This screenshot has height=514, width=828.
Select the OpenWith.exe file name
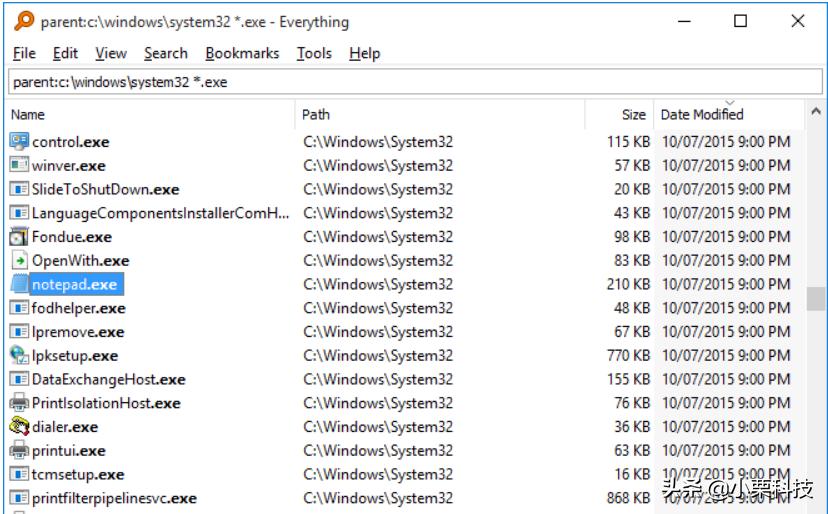tap(81, 261)
